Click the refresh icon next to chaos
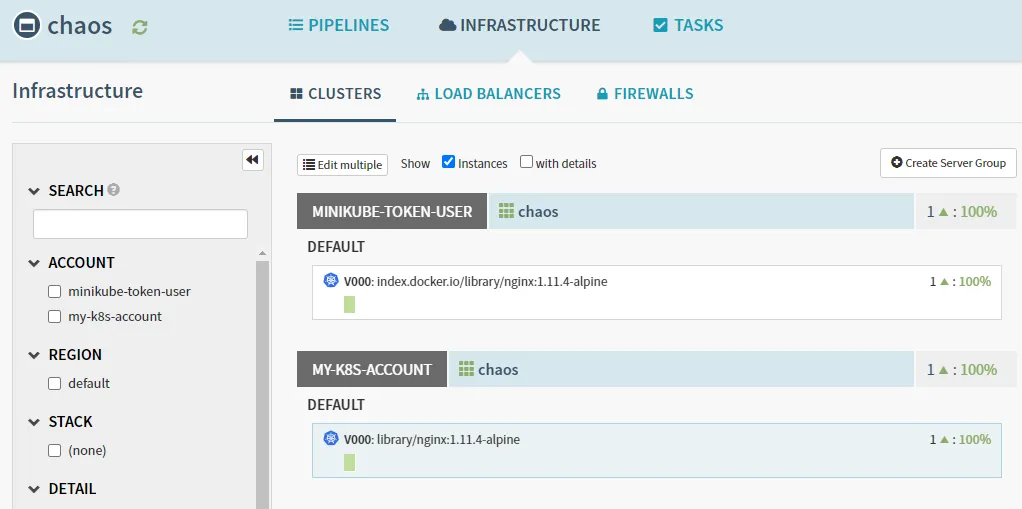The image size is (1022, 509). click(140, 27)
